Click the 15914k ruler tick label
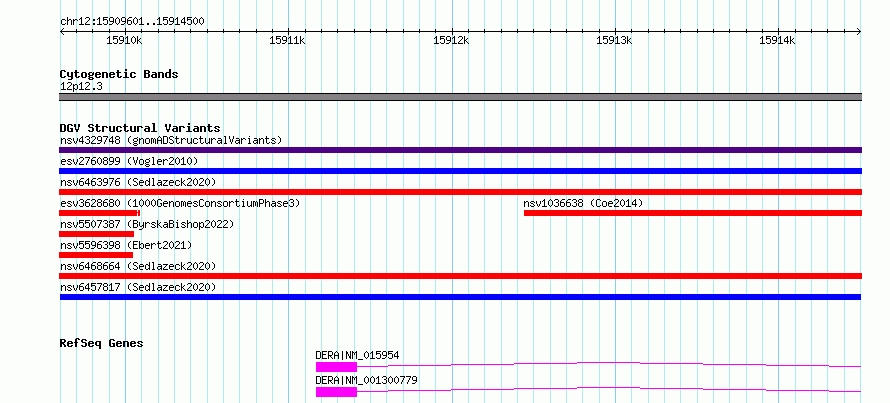The width and height of the screenshot is (890, 403). (778, 40)
